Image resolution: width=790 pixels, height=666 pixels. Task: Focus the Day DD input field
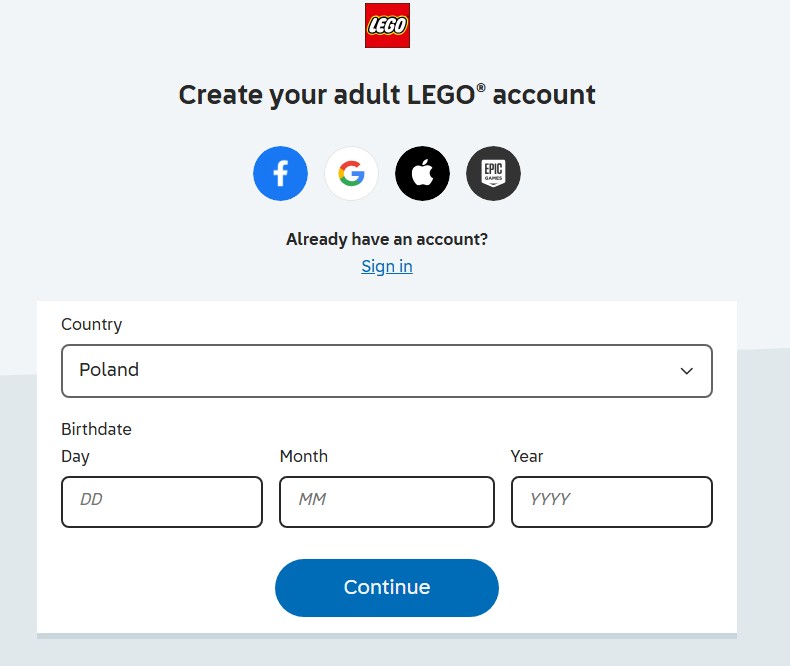point(161,501)
